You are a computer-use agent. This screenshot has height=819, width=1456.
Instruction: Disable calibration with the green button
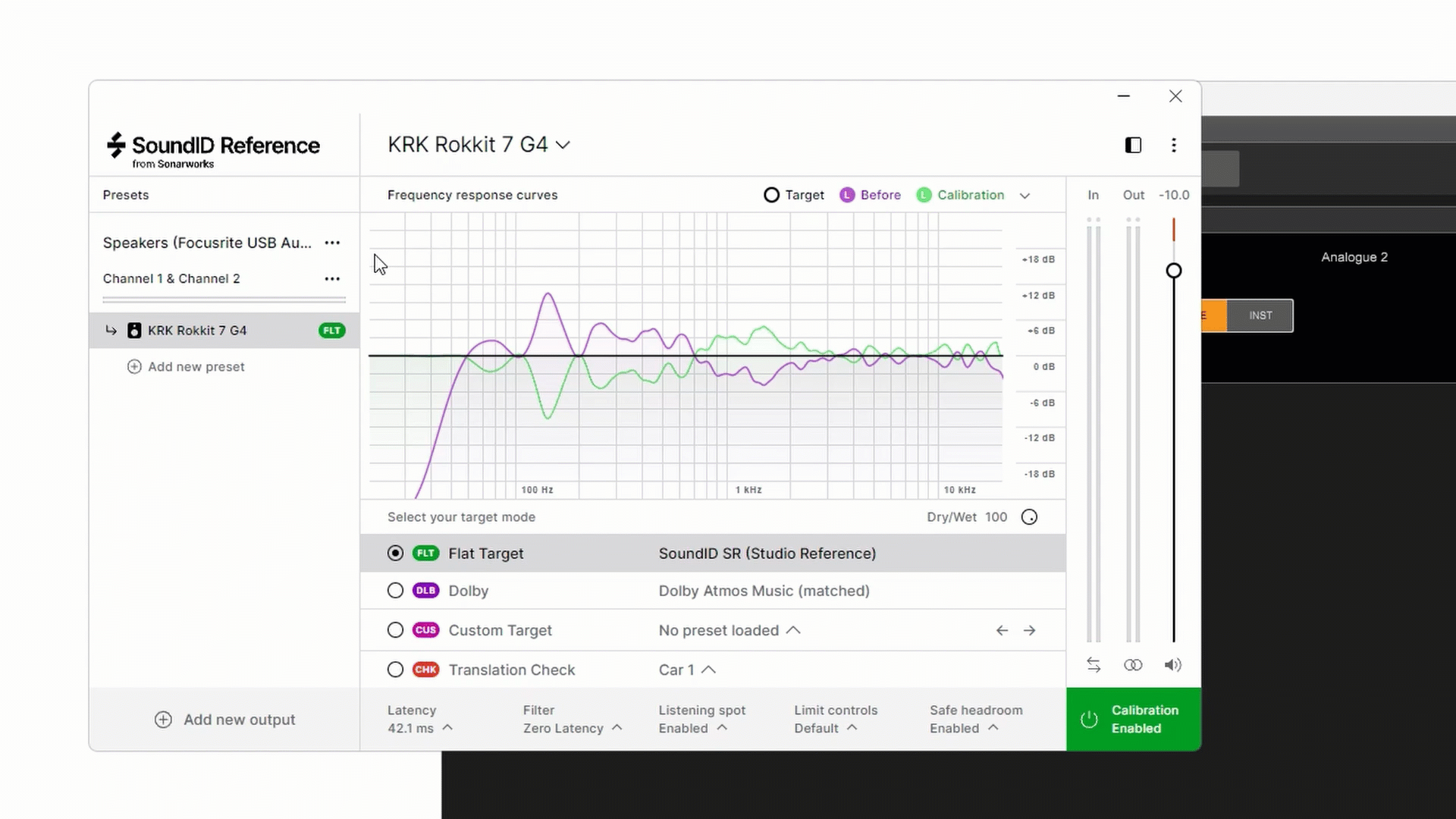[x=1133, y=719]
